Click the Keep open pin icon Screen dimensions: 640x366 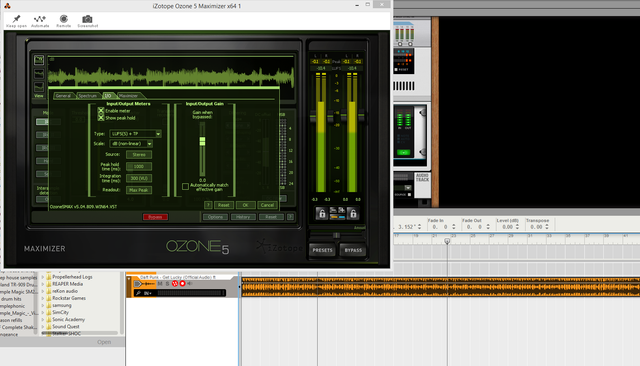click(16, 19)
